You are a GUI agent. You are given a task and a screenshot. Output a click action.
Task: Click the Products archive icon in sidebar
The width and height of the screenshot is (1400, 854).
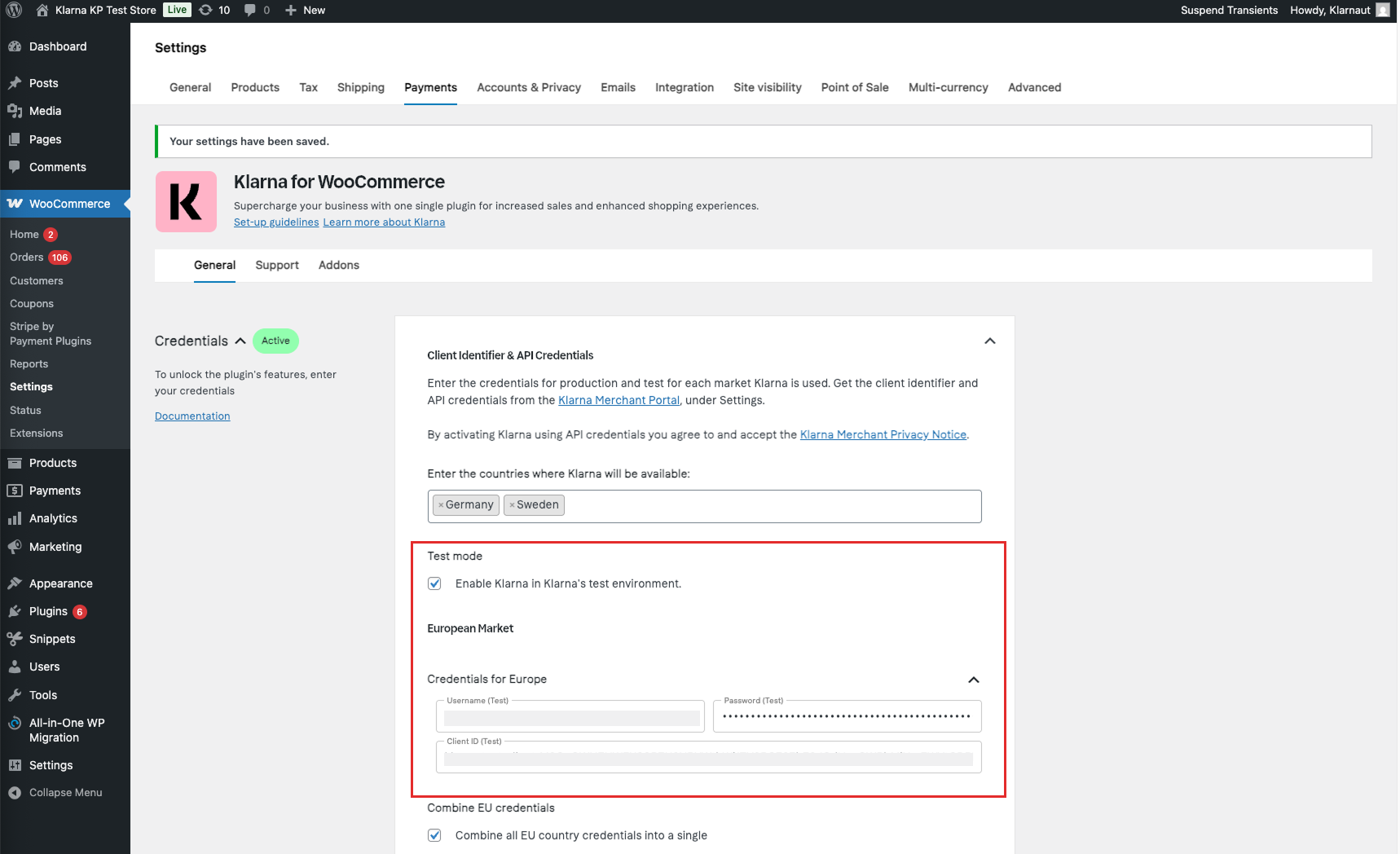15,463
